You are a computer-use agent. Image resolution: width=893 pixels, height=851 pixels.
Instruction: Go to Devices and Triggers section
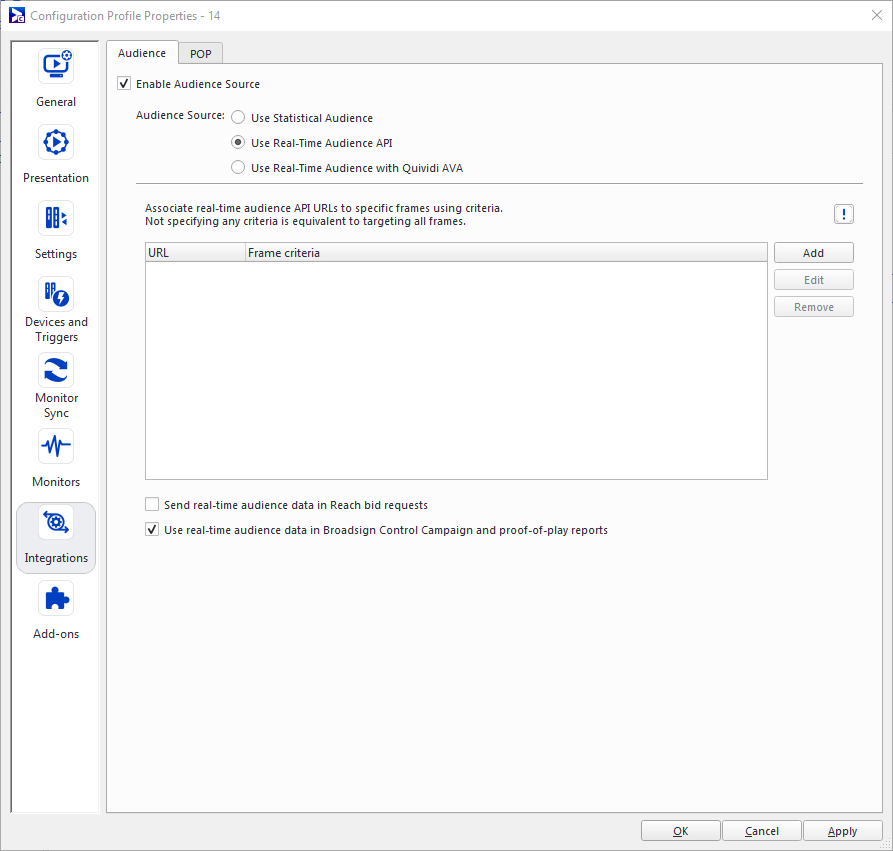[x=56, y=295]
